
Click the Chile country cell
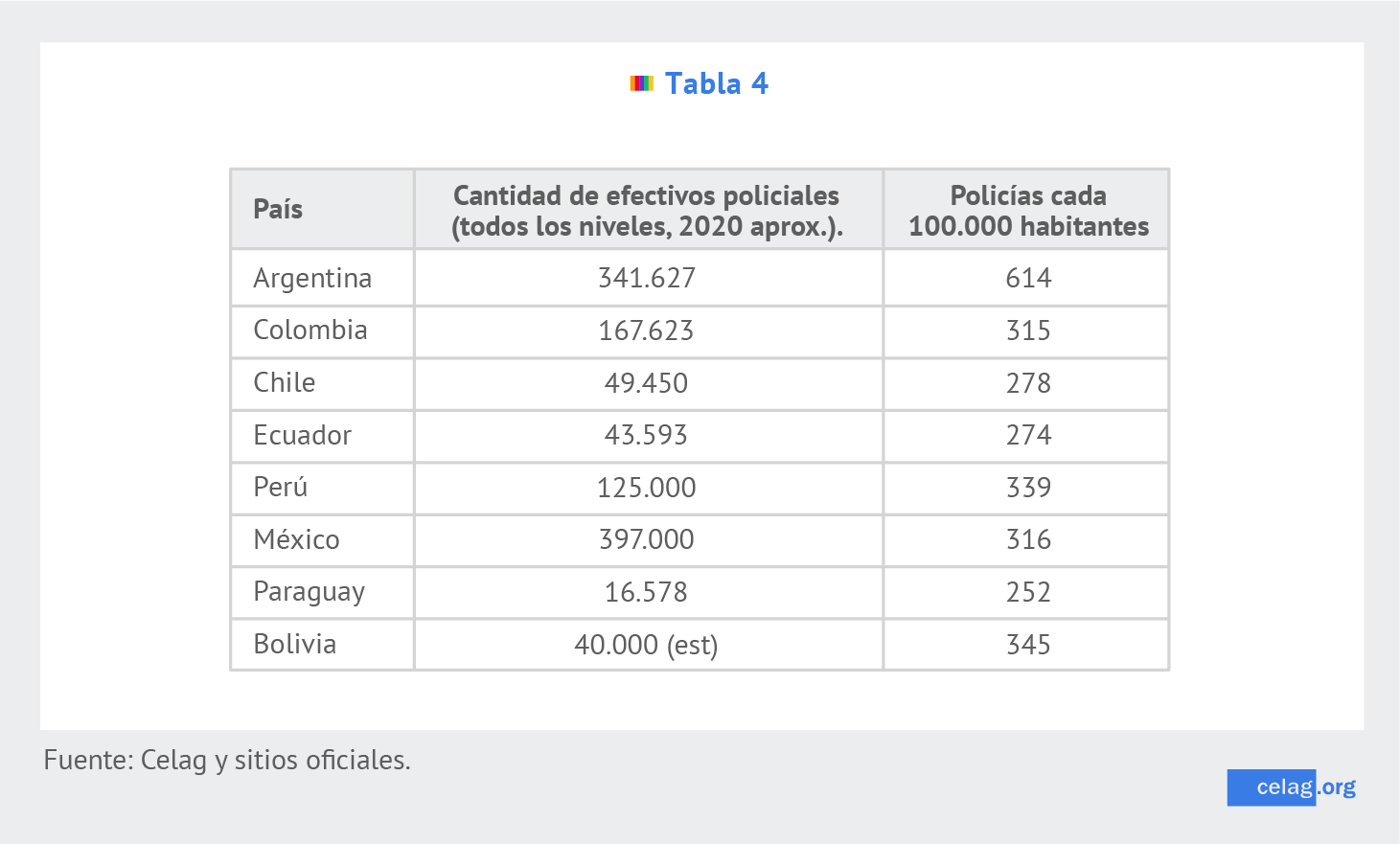point(285,383)
